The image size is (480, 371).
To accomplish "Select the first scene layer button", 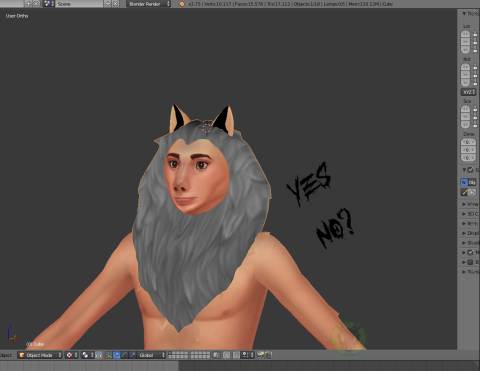I will 171,353.
